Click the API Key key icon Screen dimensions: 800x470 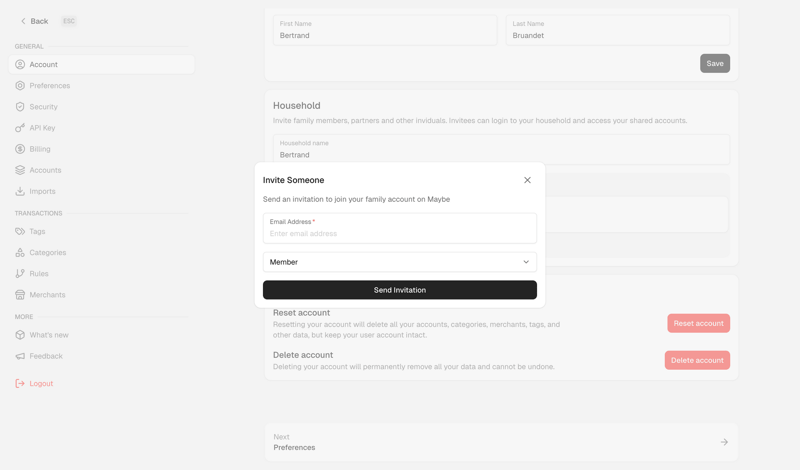point(20,128)
